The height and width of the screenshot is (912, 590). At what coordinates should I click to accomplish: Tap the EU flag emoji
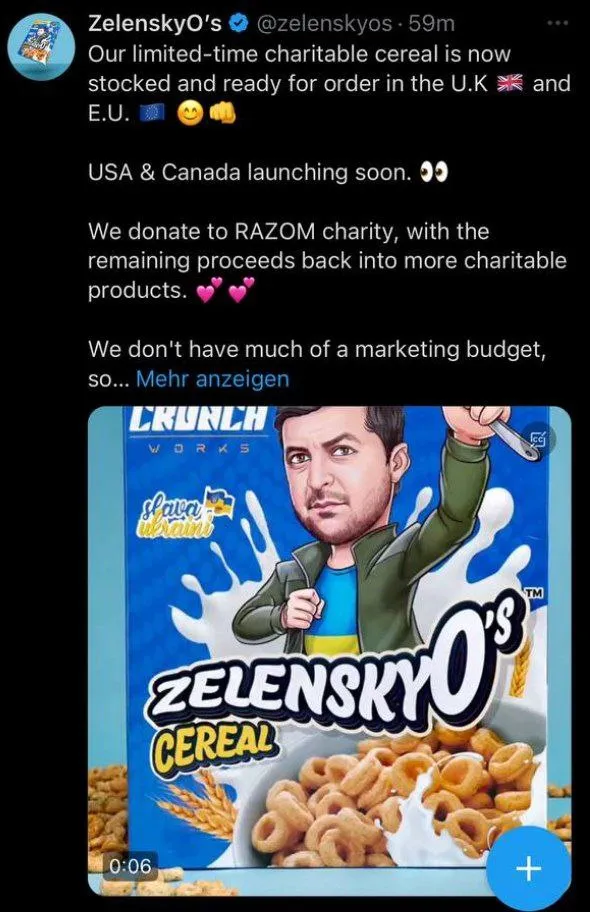(154, 115)
